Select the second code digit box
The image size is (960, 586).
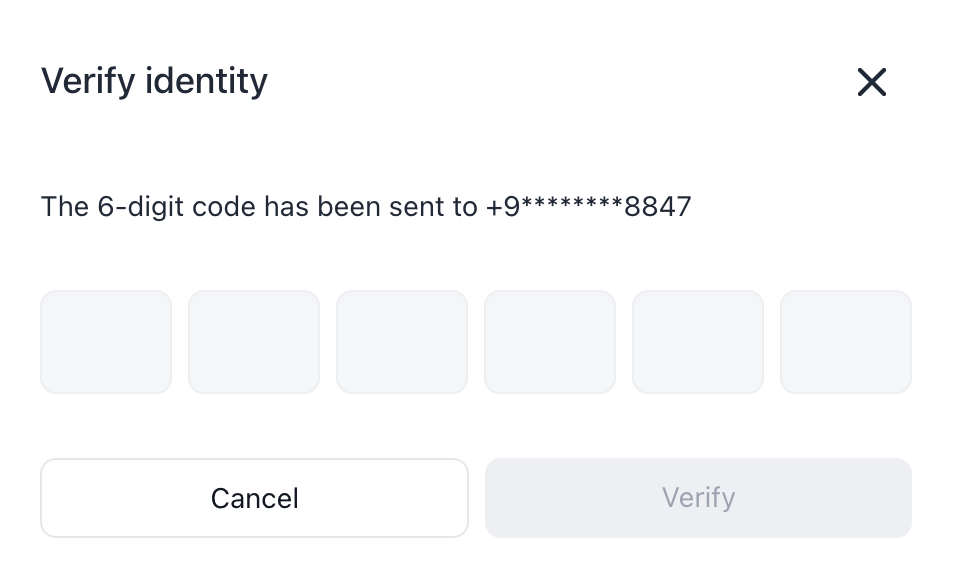254,342
